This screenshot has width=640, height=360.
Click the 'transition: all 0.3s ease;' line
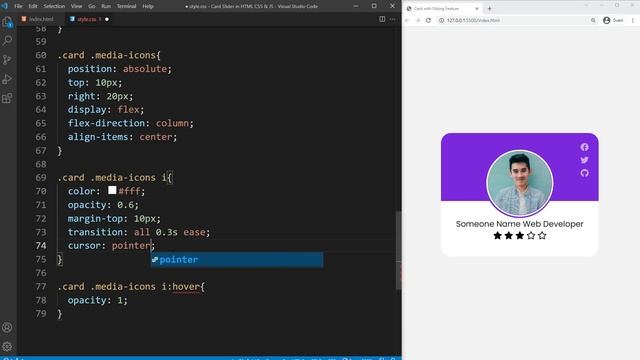(x=139, y=232)
